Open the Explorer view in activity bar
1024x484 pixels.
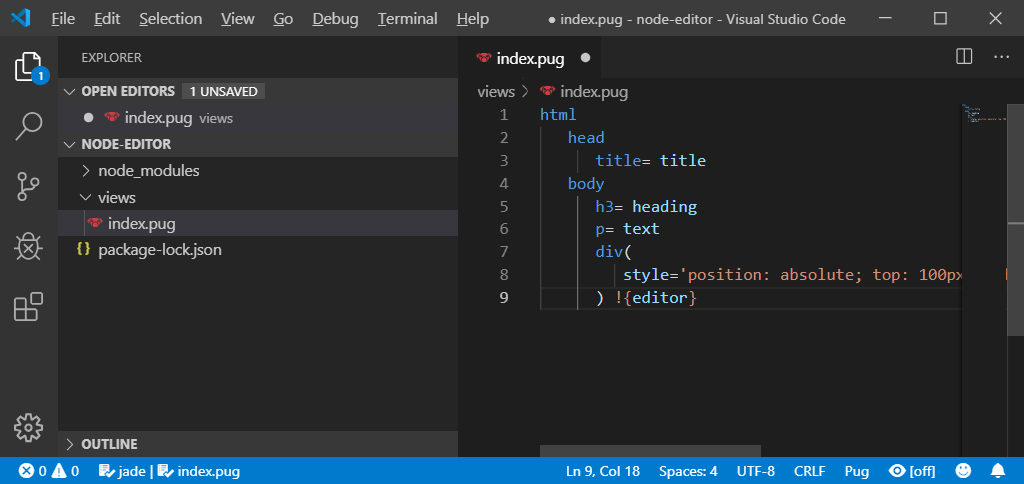pyautogui.click(x=29, y=67)
